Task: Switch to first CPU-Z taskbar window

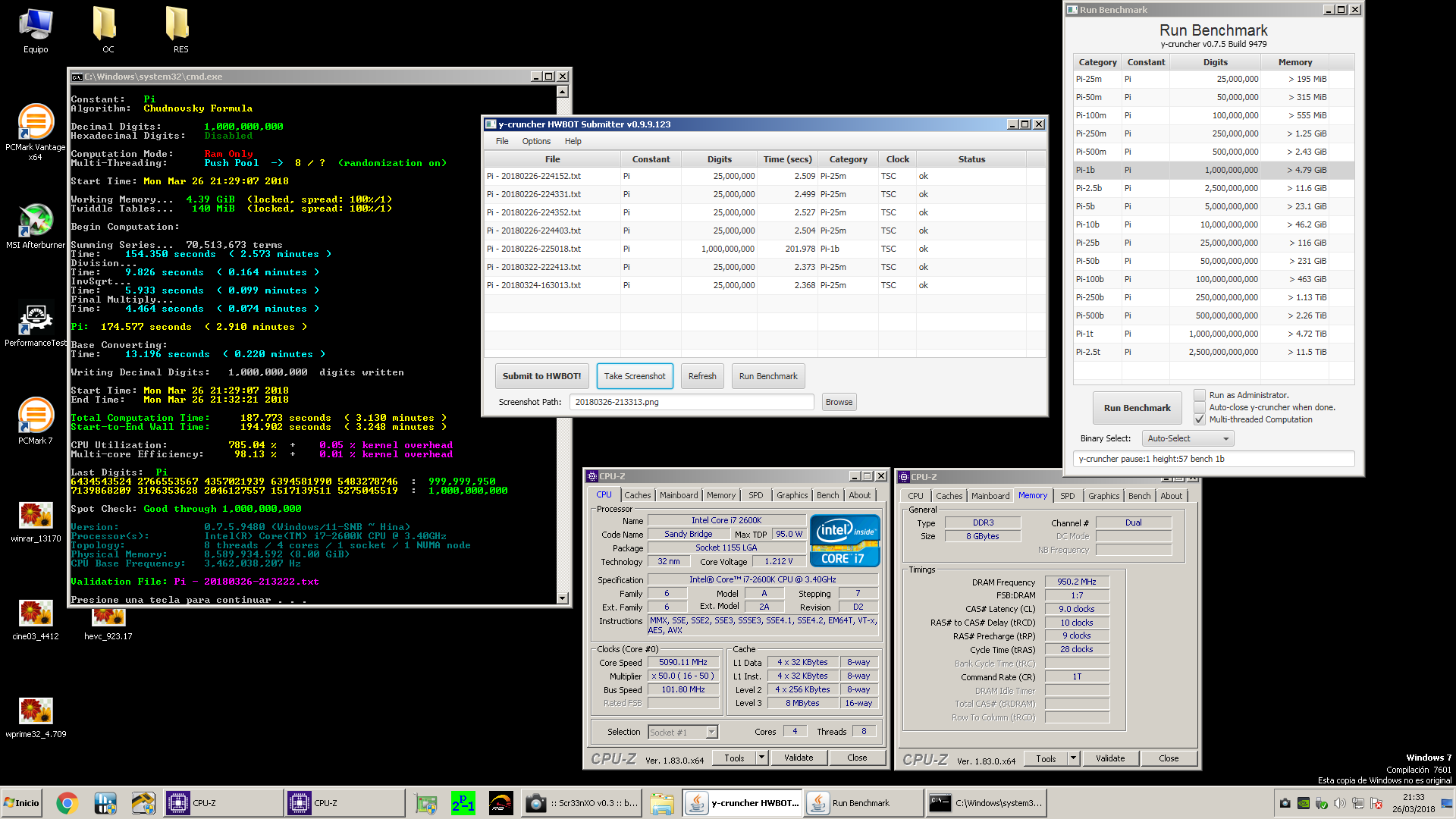Action: pyautogui.click(x=223, y=803)
